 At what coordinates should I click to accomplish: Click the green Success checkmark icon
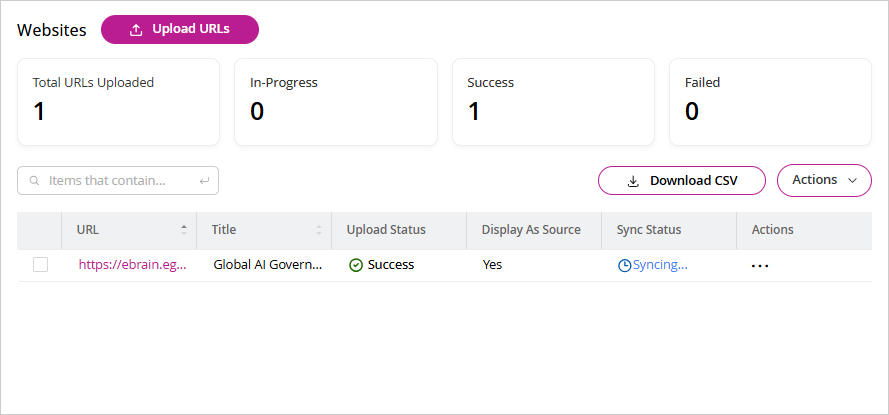coord(355,265)
